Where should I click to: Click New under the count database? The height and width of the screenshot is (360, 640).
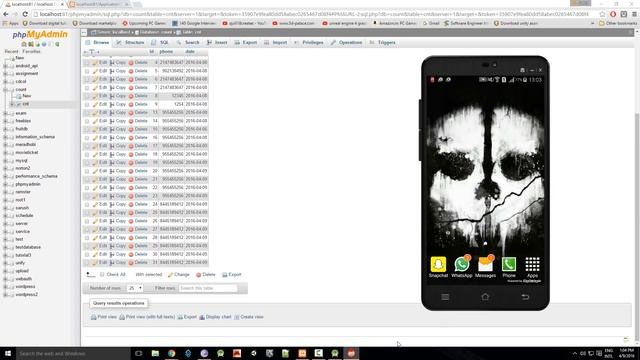coord(27,96)
